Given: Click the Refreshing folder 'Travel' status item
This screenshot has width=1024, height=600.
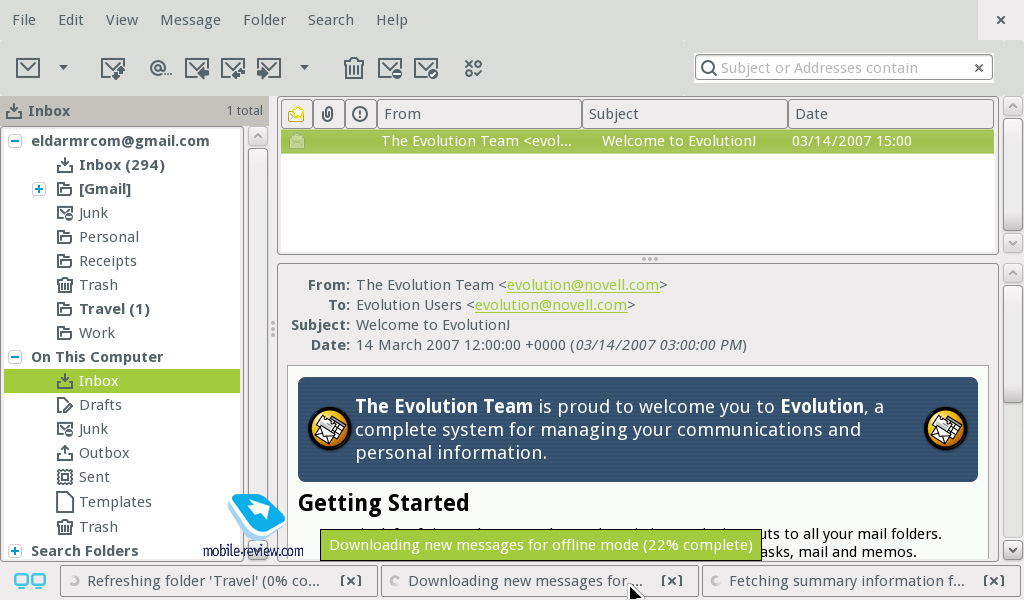Looking at the screenshot, I should click(x=219, y=581).
